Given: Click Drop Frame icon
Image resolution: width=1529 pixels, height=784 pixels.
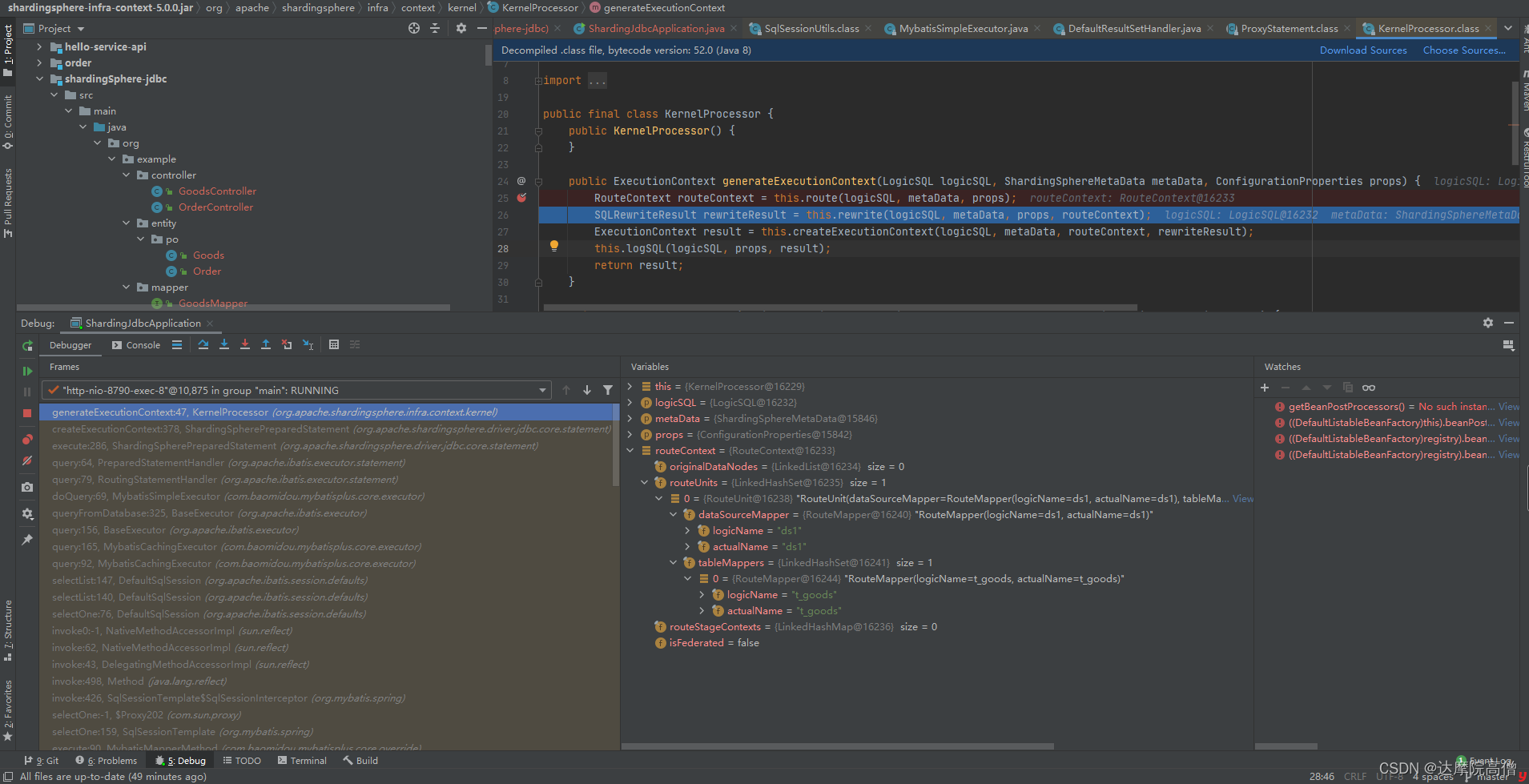Looking at the screenshot, I should (287, 344).
